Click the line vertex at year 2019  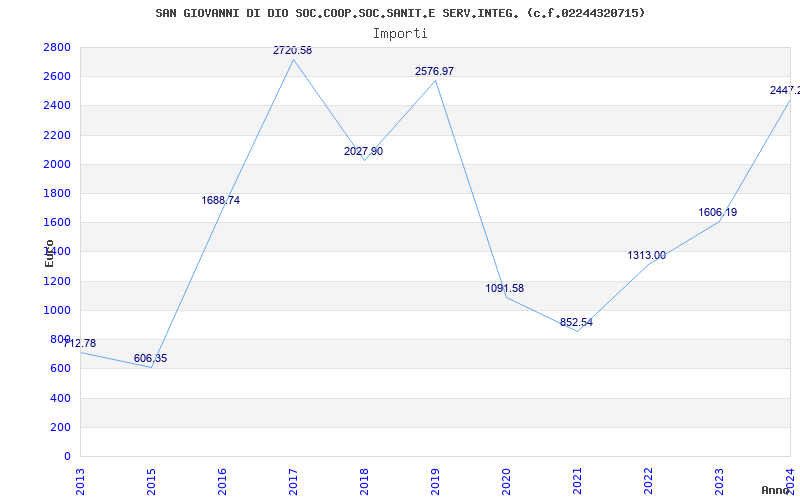pyautogui.click(x=435, y=80)
